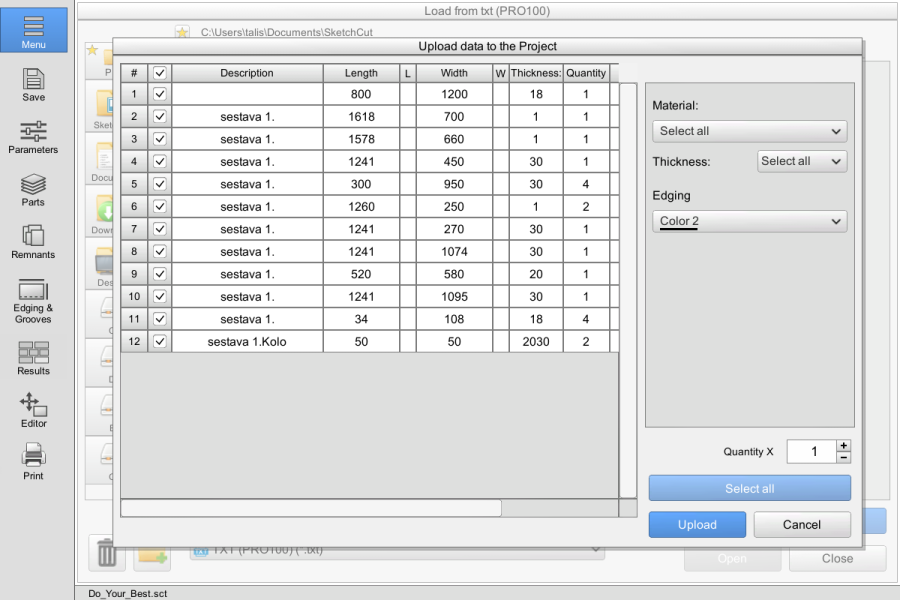Select the 'sestava 1.Kolo' description cell
The image size is (900, 600).
247,342
